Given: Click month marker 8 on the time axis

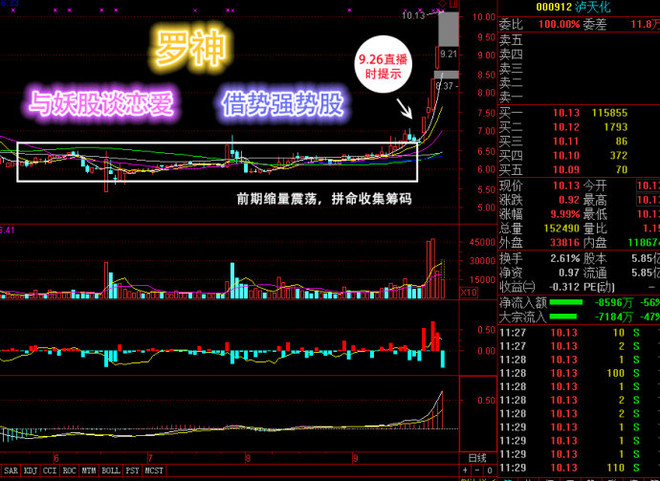Looking at the screenshot, I should coord(248,458).
